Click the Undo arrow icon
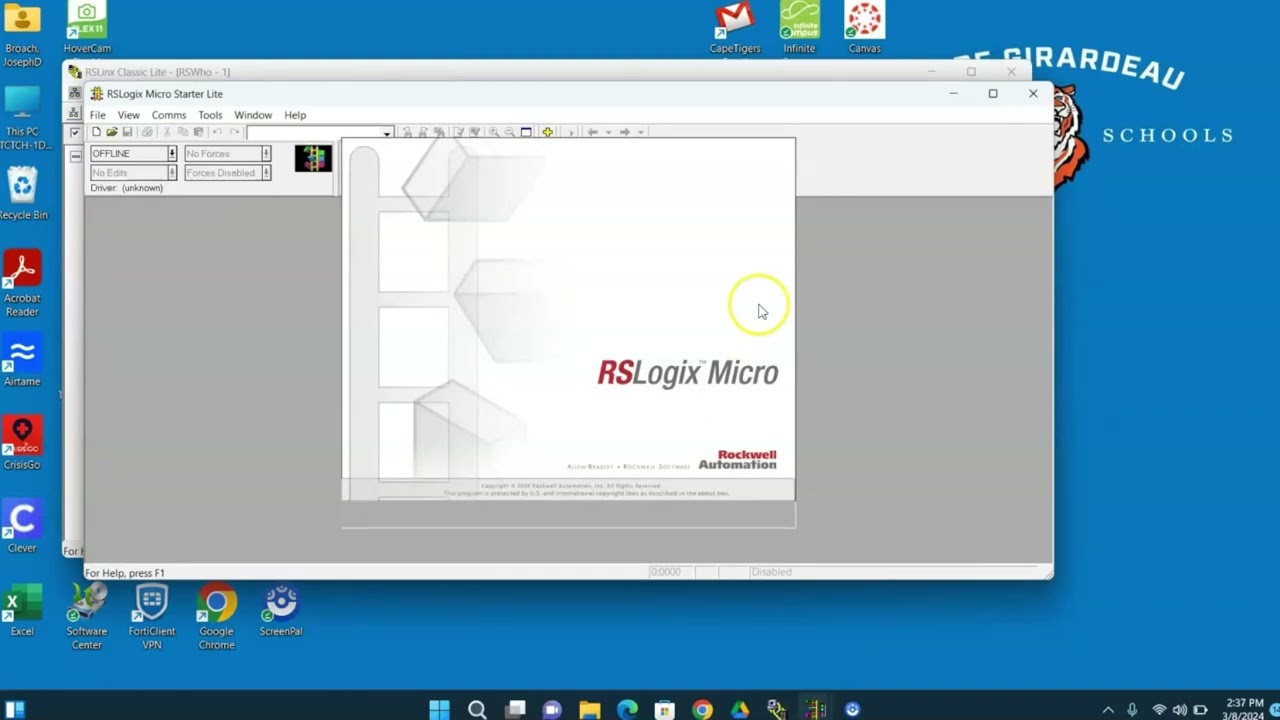Viewport: 1280px width, 720px height. 217,132
